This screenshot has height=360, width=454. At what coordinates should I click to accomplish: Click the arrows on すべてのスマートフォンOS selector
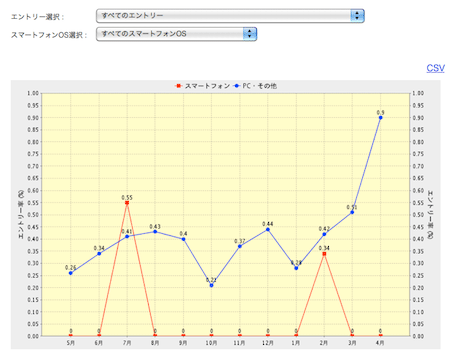[249, 34]
